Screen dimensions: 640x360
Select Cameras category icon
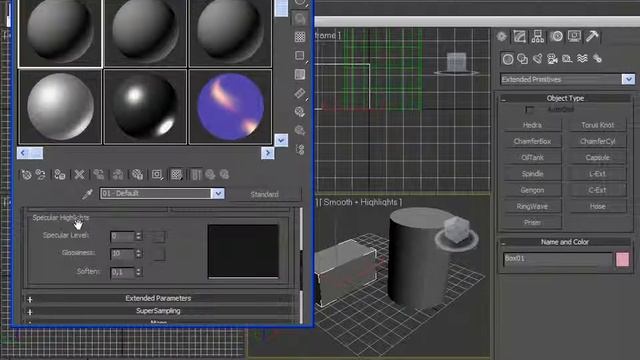[x=552, y=59]
